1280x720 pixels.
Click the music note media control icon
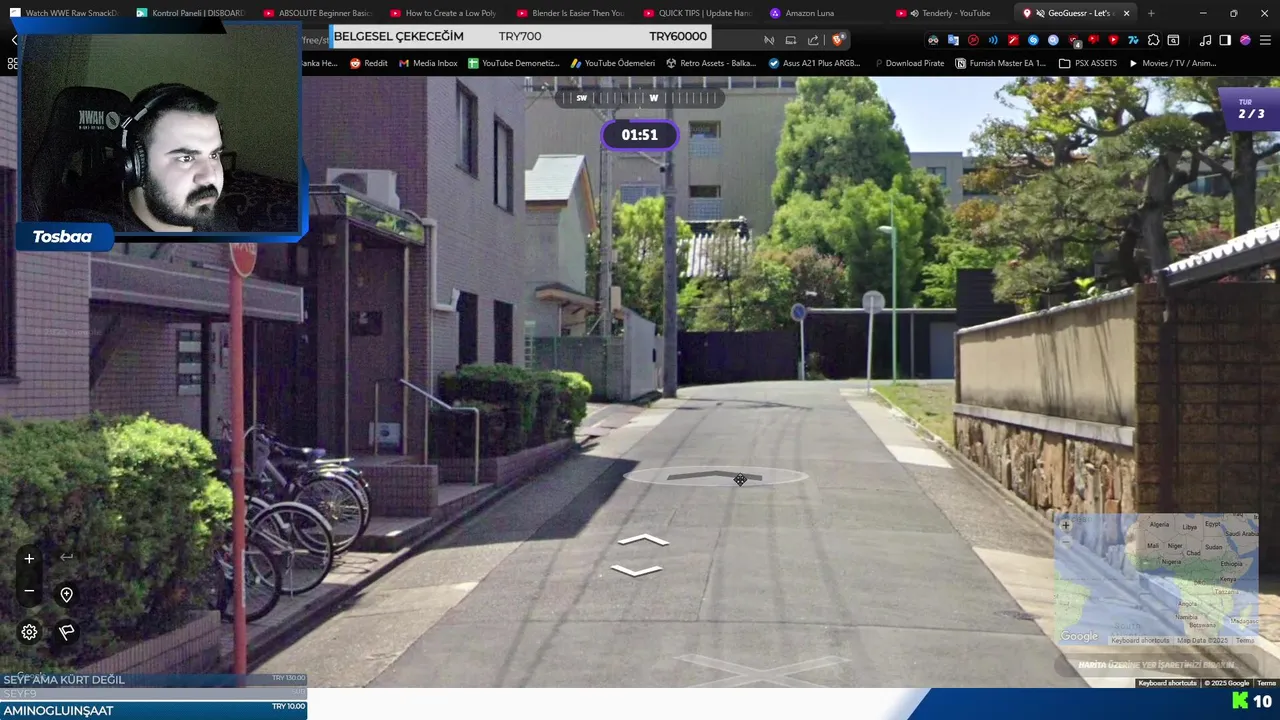1205,40
